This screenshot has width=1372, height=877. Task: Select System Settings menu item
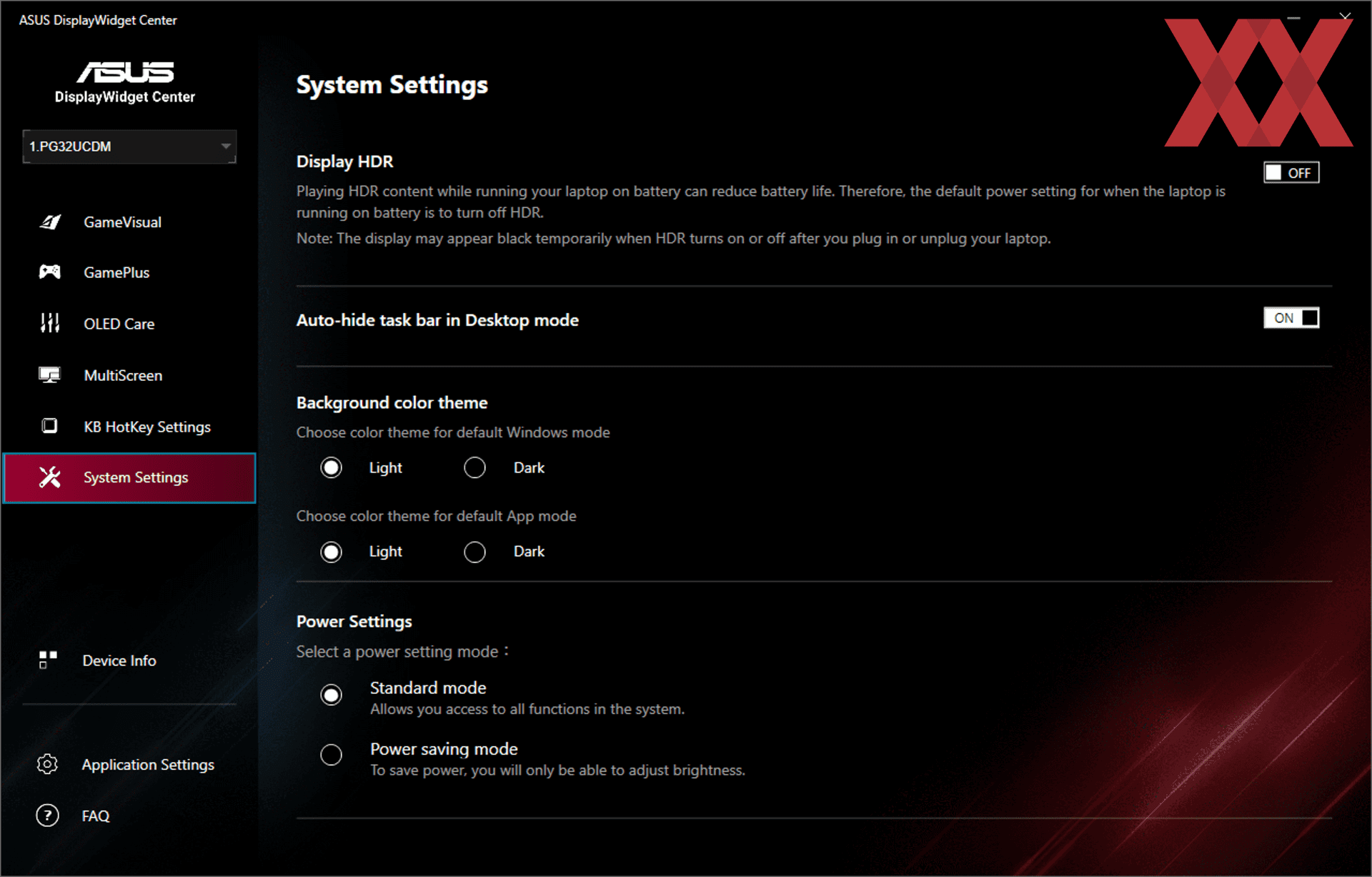129,477
